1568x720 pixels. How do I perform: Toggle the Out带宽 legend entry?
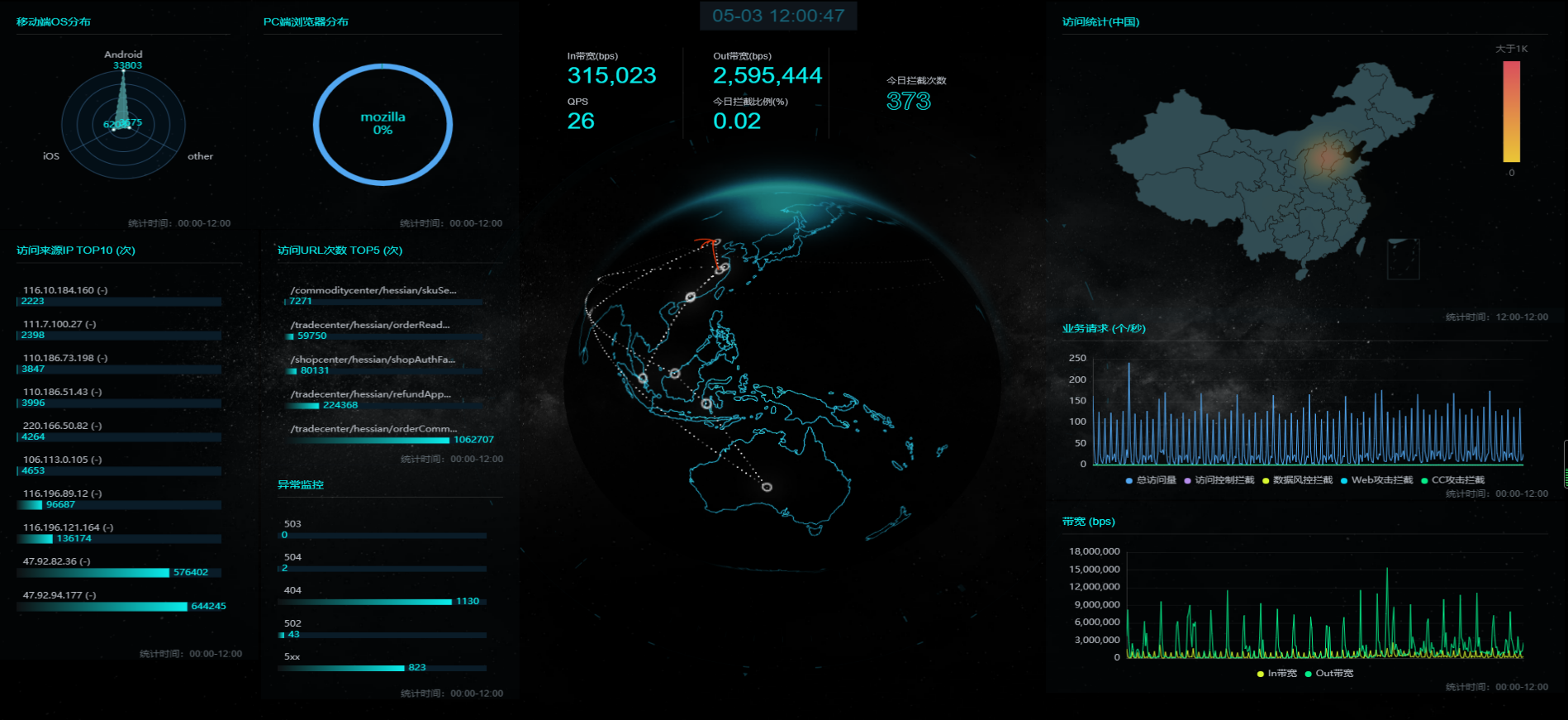(1328, 674)
